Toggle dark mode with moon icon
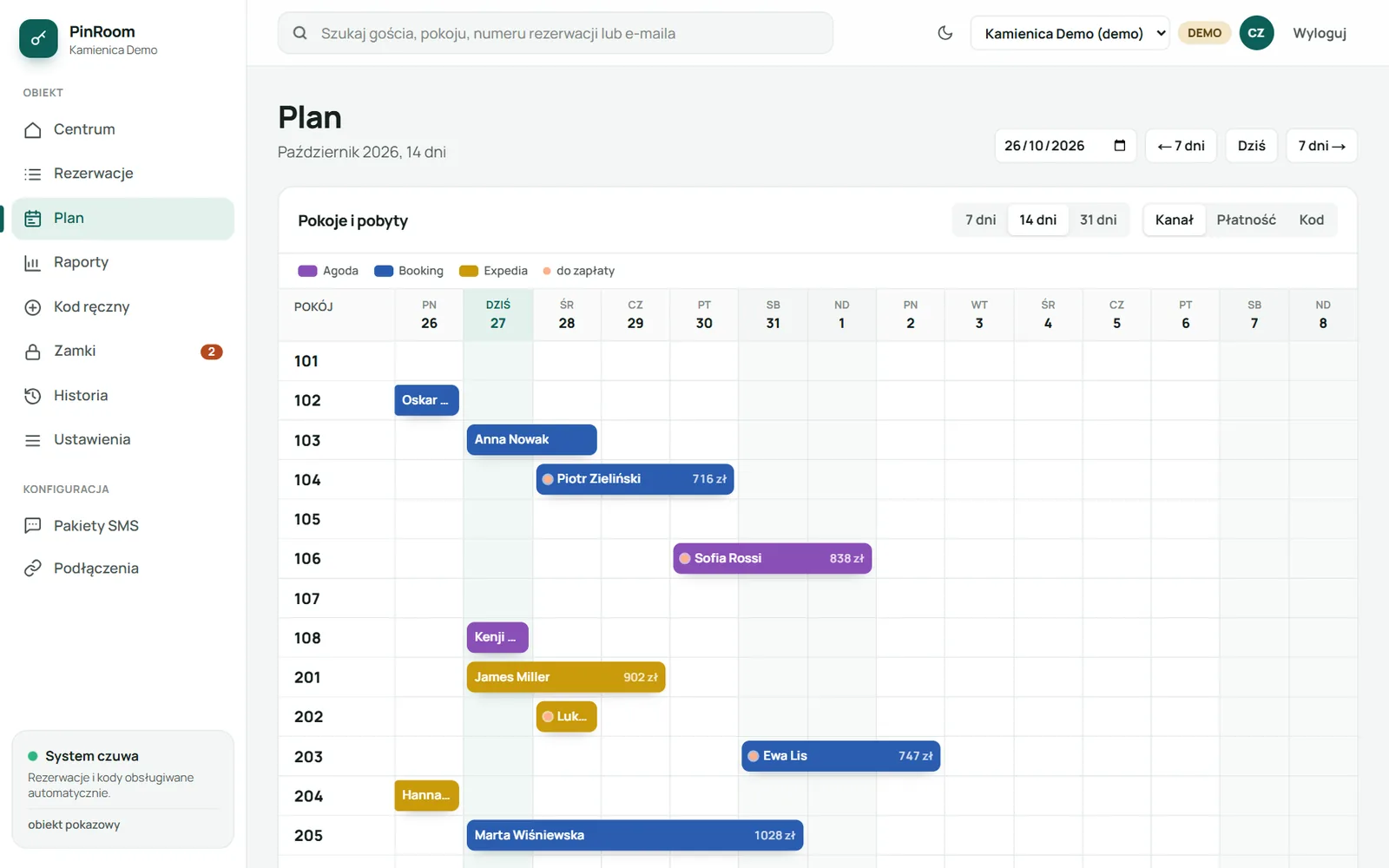The height and width of the screenshot is (868, 1389). click(945, 33)
